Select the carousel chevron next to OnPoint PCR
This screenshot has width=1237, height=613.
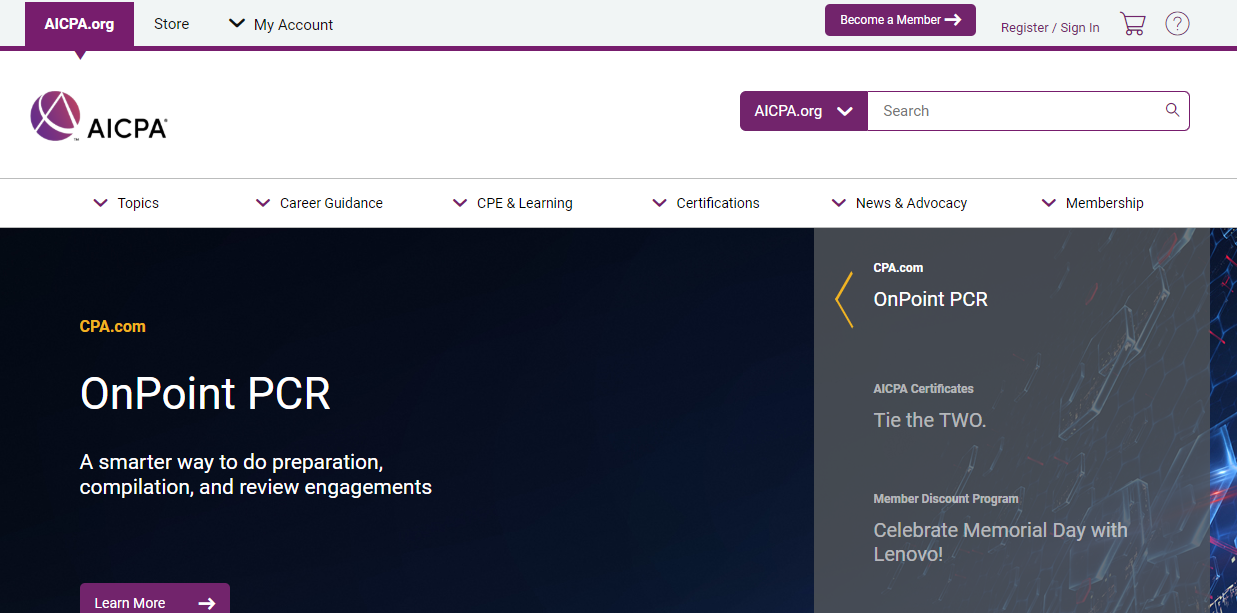(x=844, y=299)
